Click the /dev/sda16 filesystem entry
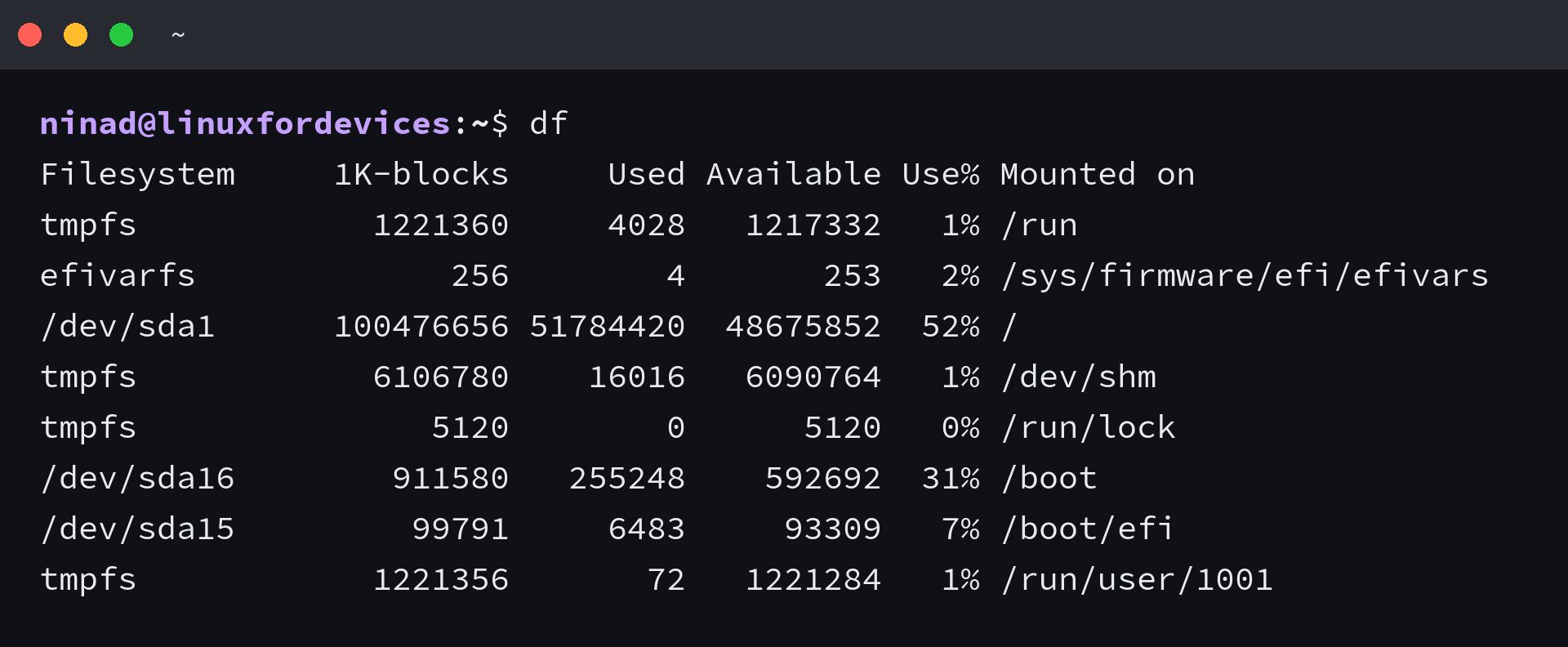Viewport: 1568px width, 647px height. click(138, 478)
